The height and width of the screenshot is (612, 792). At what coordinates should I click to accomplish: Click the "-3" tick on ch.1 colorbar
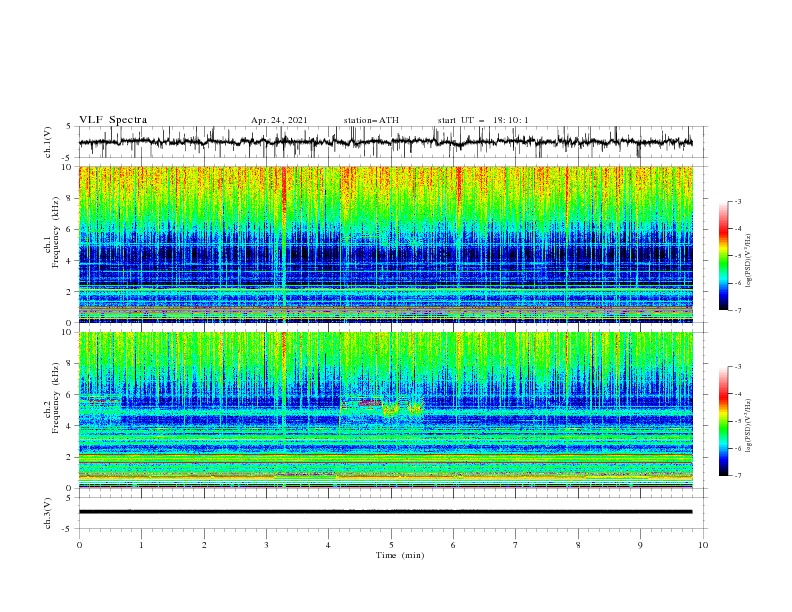(x=737, y=201)
